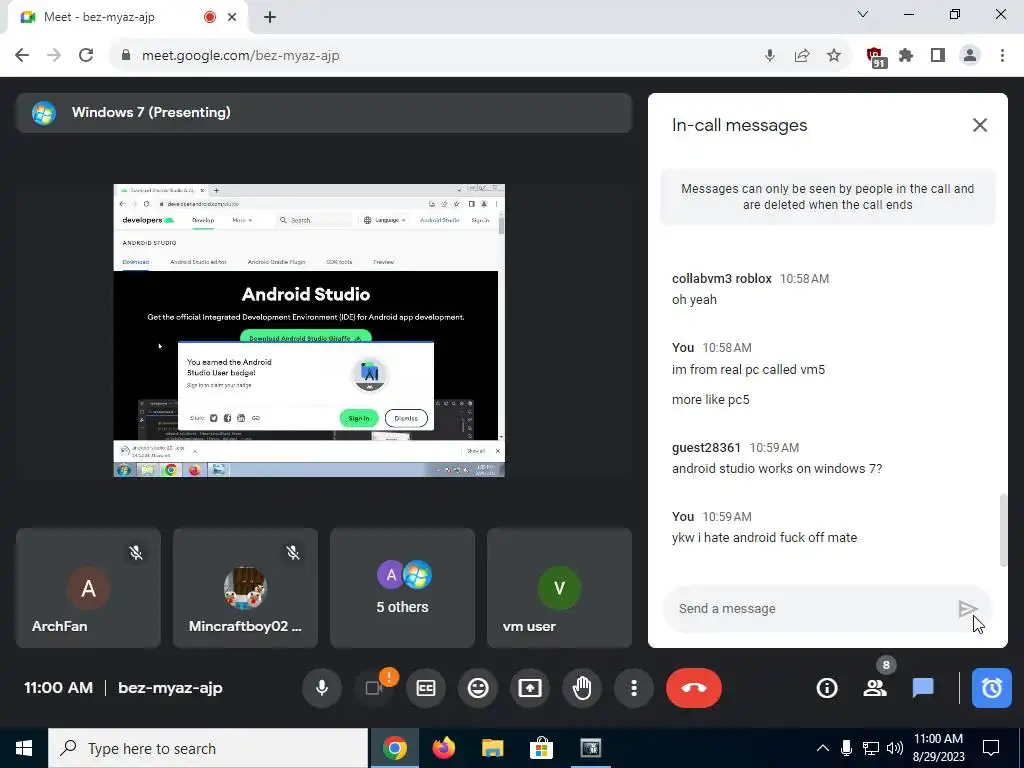Close the Meet bez-myaz-ajp tab

232,17
